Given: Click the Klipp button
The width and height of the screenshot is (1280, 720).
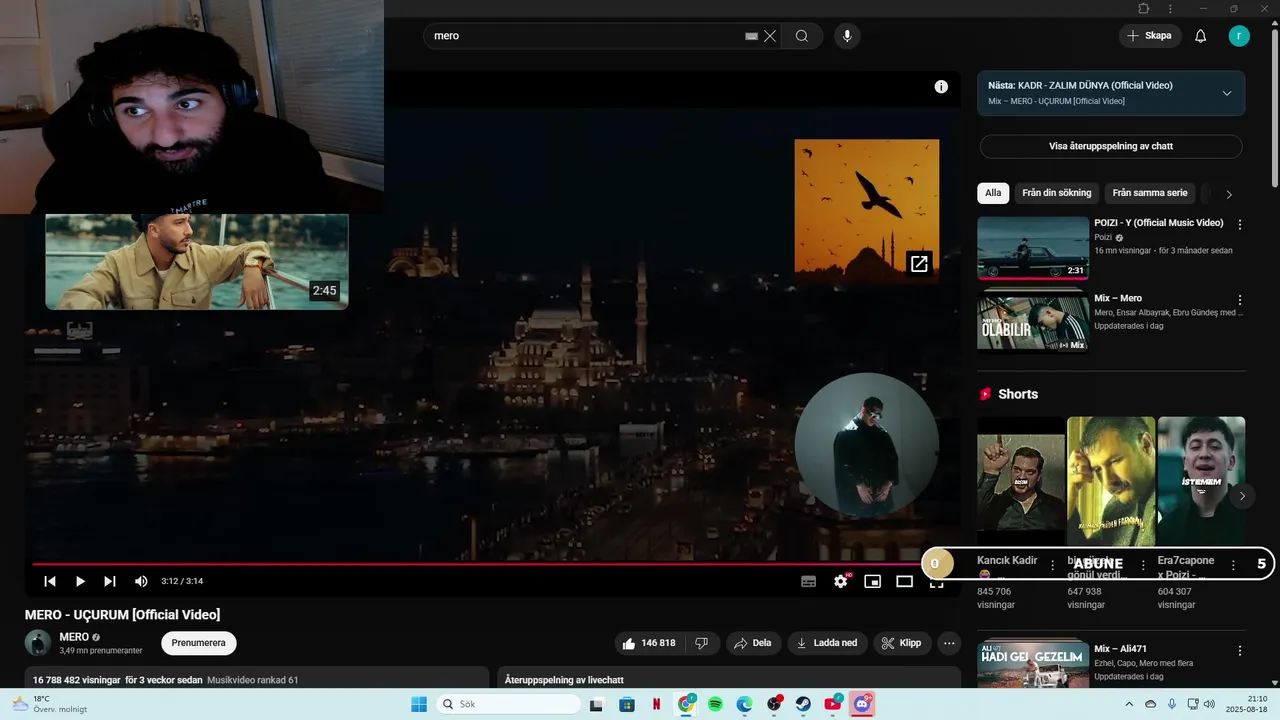Looking at the screenshot, I should 902,643.
